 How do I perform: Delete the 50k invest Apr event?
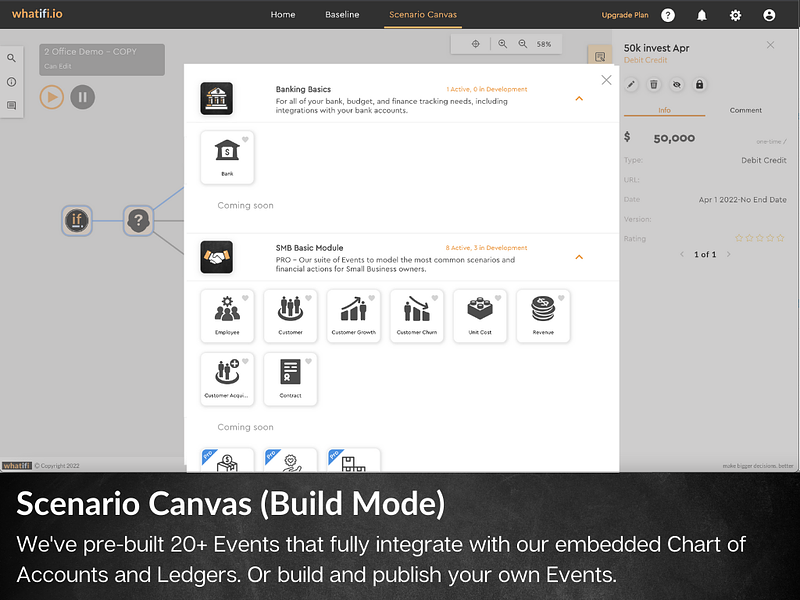(x=654, y=85)
